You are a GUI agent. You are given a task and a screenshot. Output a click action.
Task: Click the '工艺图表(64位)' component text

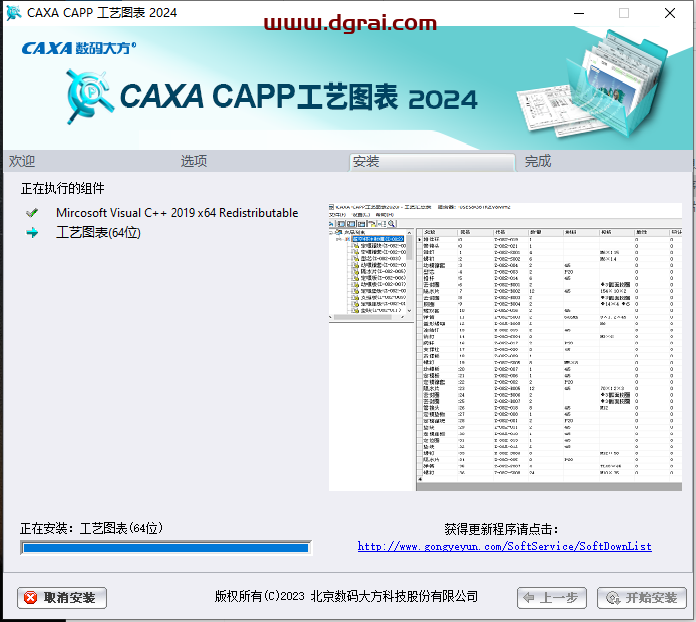click(98, 233)
